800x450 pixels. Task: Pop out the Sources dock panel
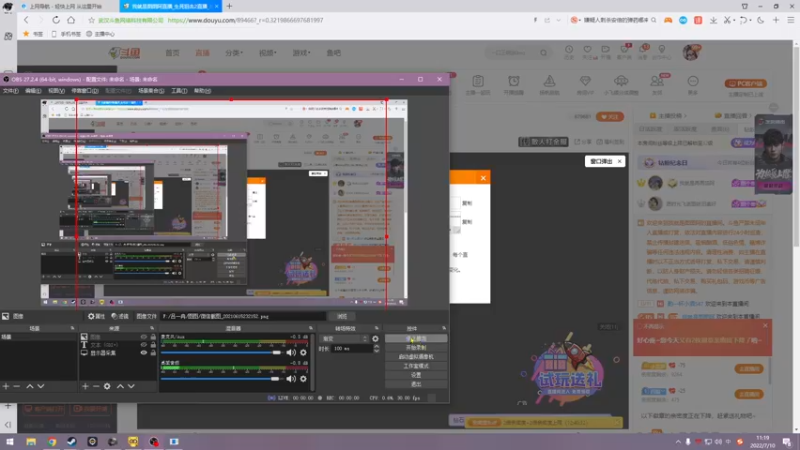tap(152, 328)
